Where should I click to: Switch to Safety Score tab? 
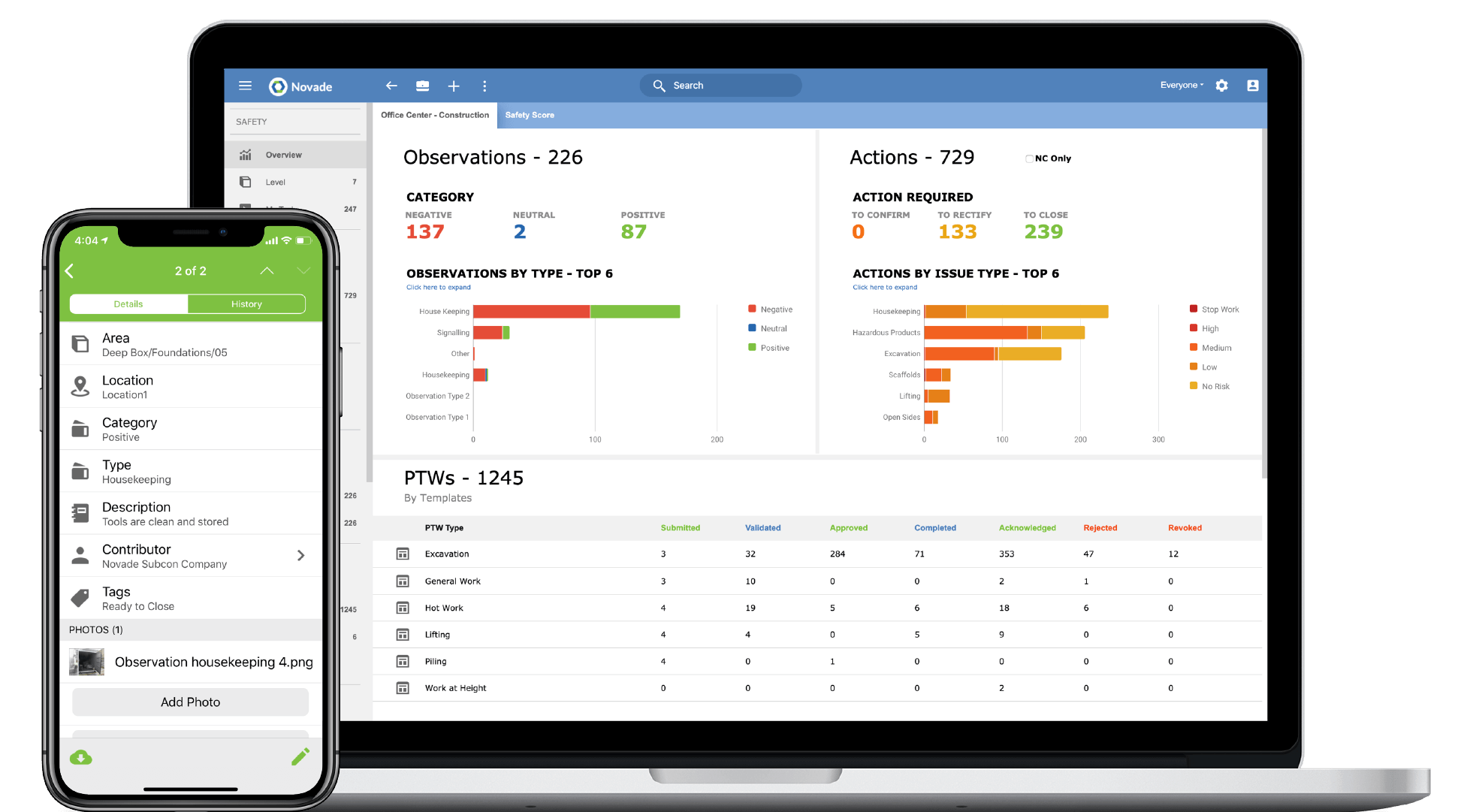[532, 114]
